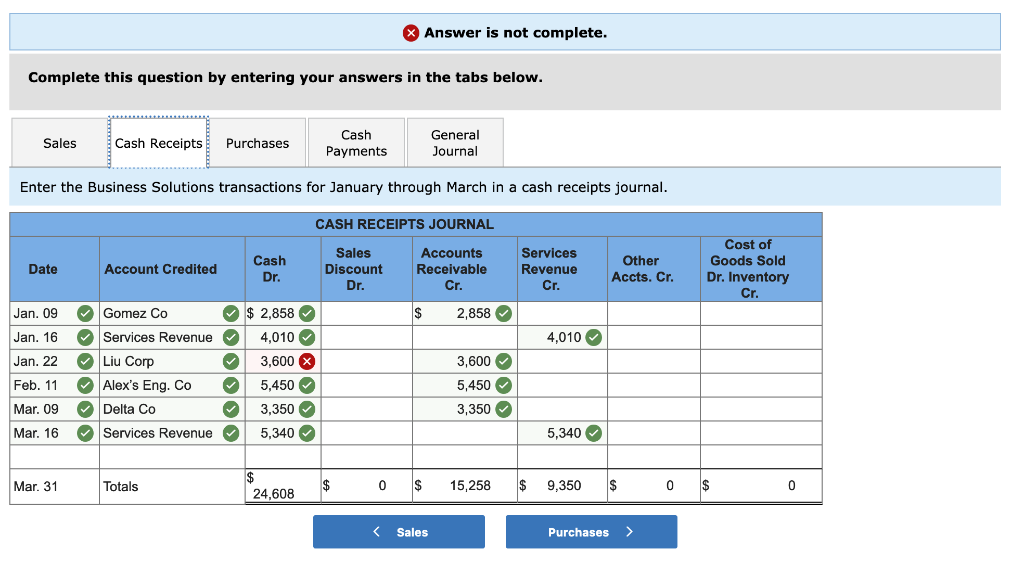Select Gomez Co sales discount cell
Image resolution: width=1024 pixels, height=562 pixels.
(x=366, y=313)
